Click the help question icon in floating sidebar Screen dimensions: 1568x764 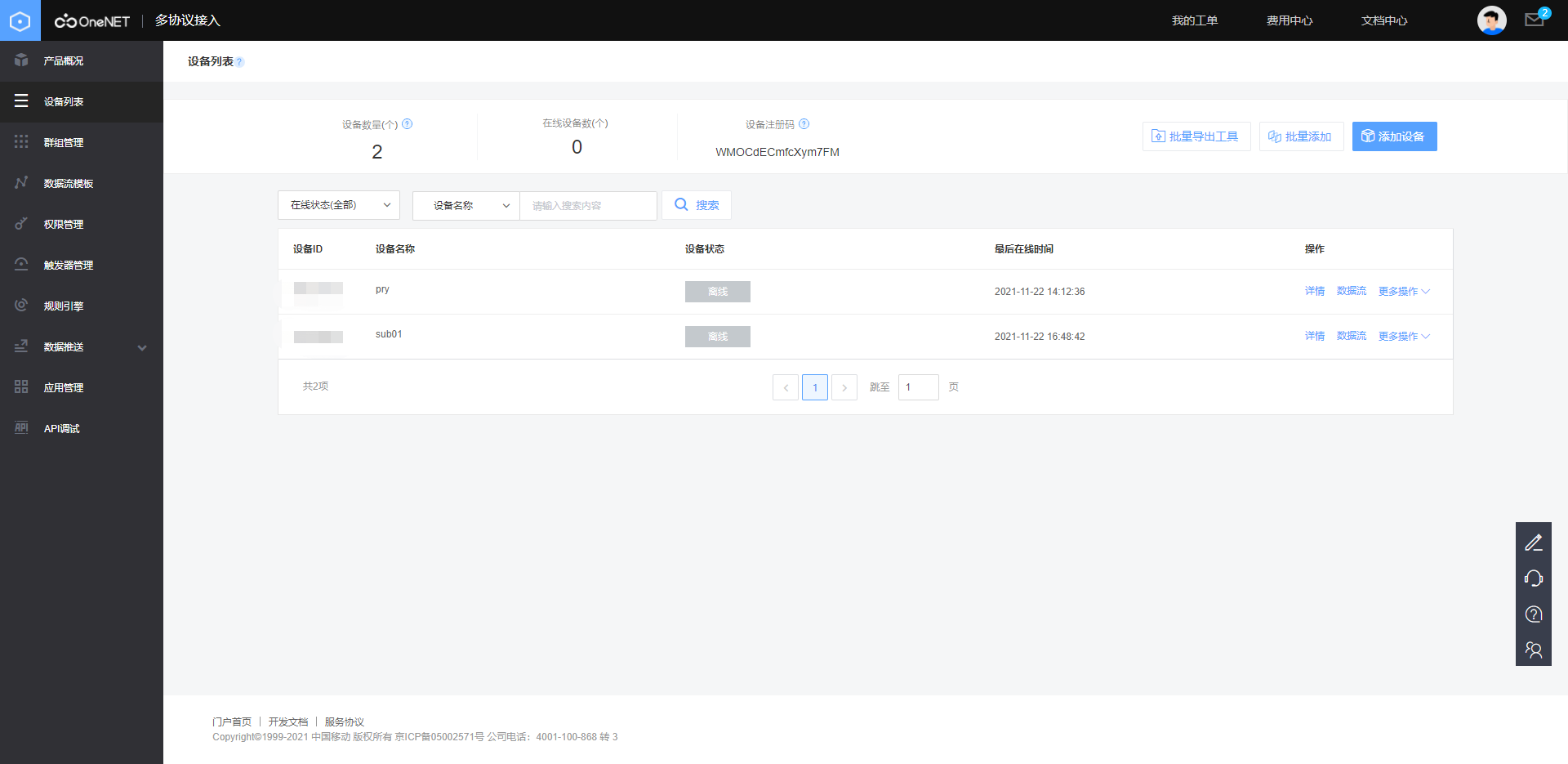(1534, 614)
